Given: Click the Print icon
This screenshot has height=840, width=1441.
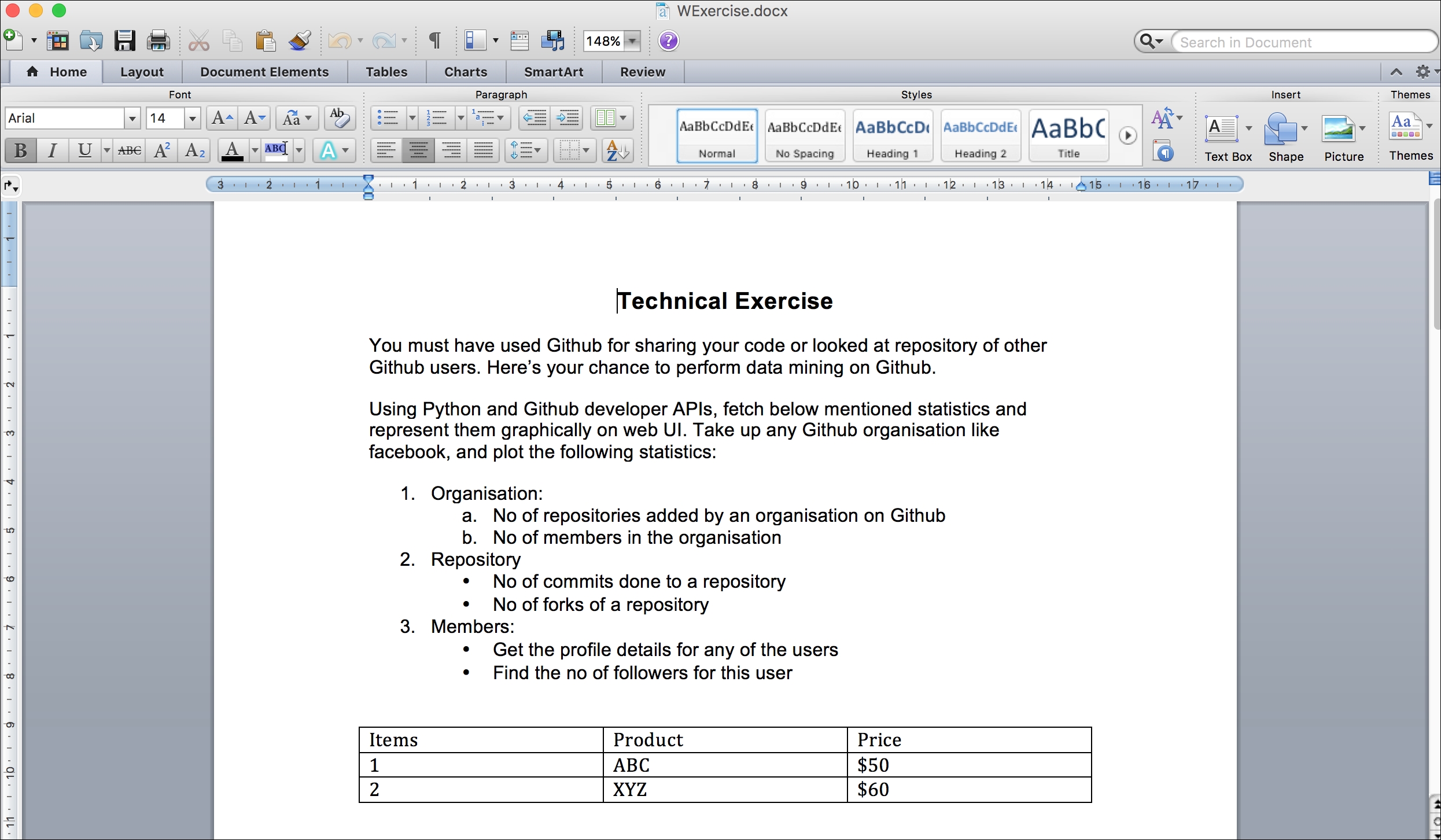Looking at the screenshot, I should pos(158,41).
